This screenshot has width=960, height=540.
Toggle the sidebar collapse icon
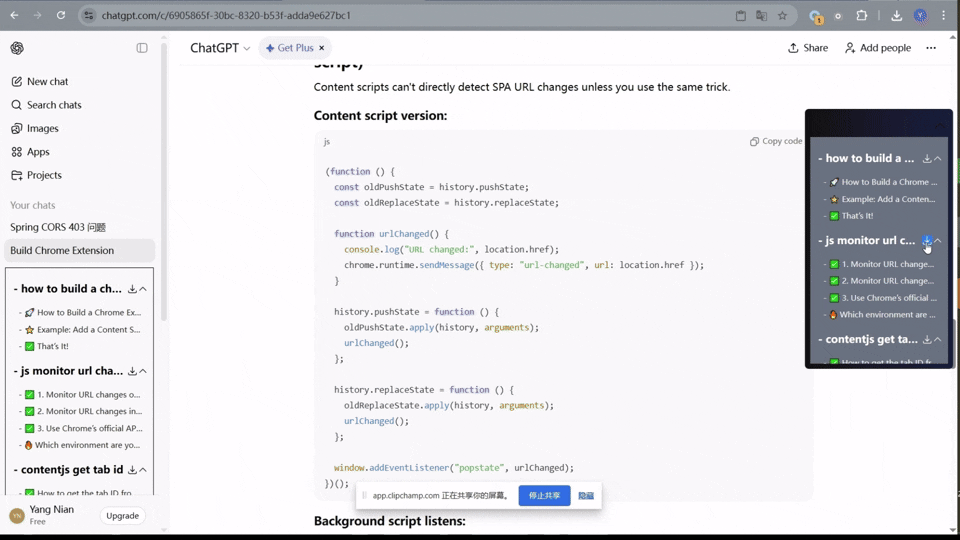[x=142, y=48]
